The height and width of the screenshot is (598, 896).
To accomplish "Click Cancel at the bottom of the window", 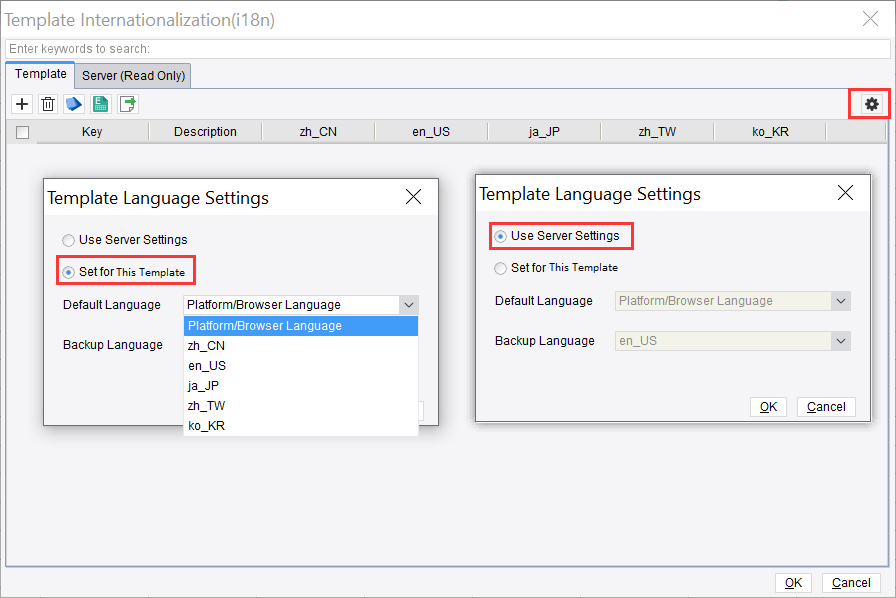I will (x=851, y=582).
